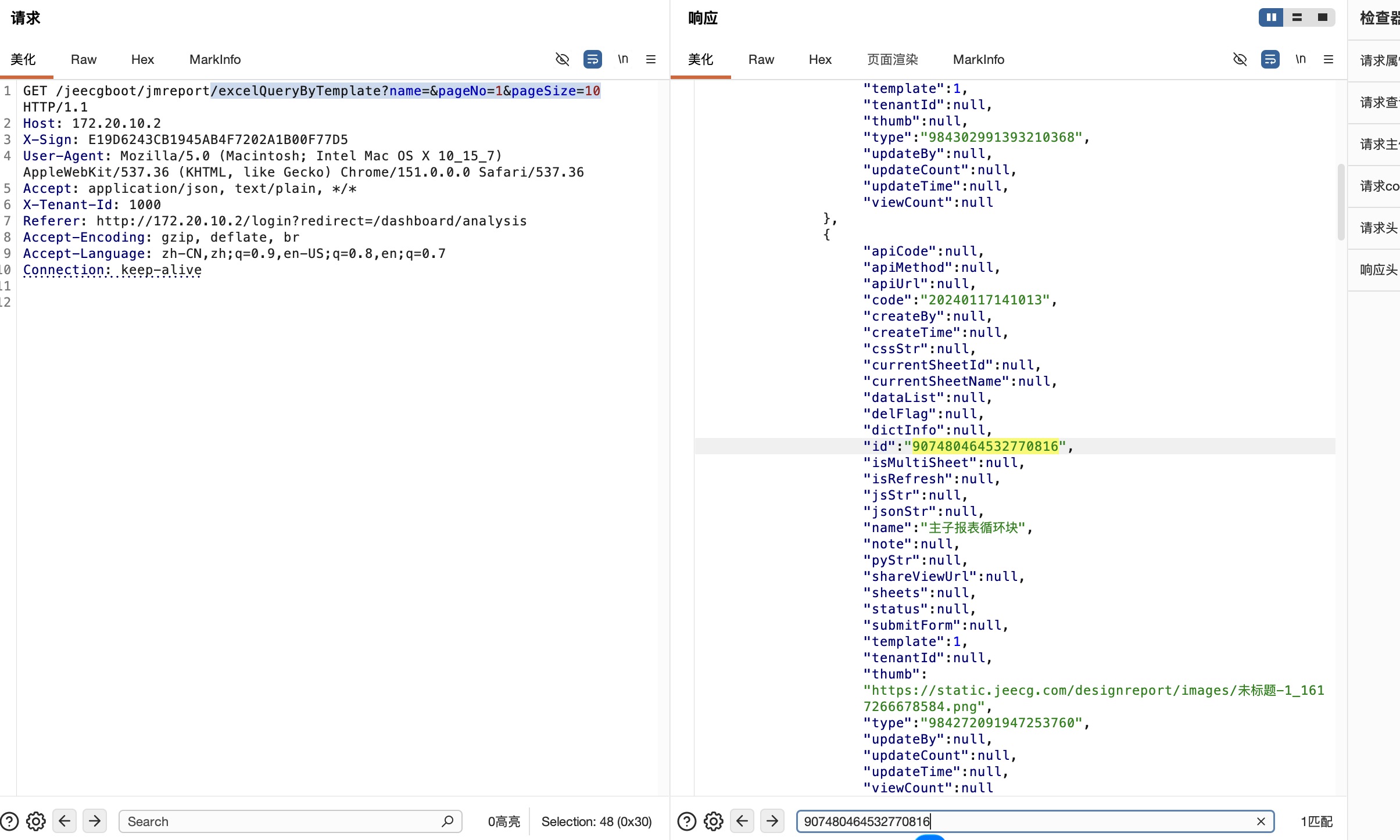The image size is (1400, 840).
Task: Go to next match in response search
Action: tap(772, 821)
